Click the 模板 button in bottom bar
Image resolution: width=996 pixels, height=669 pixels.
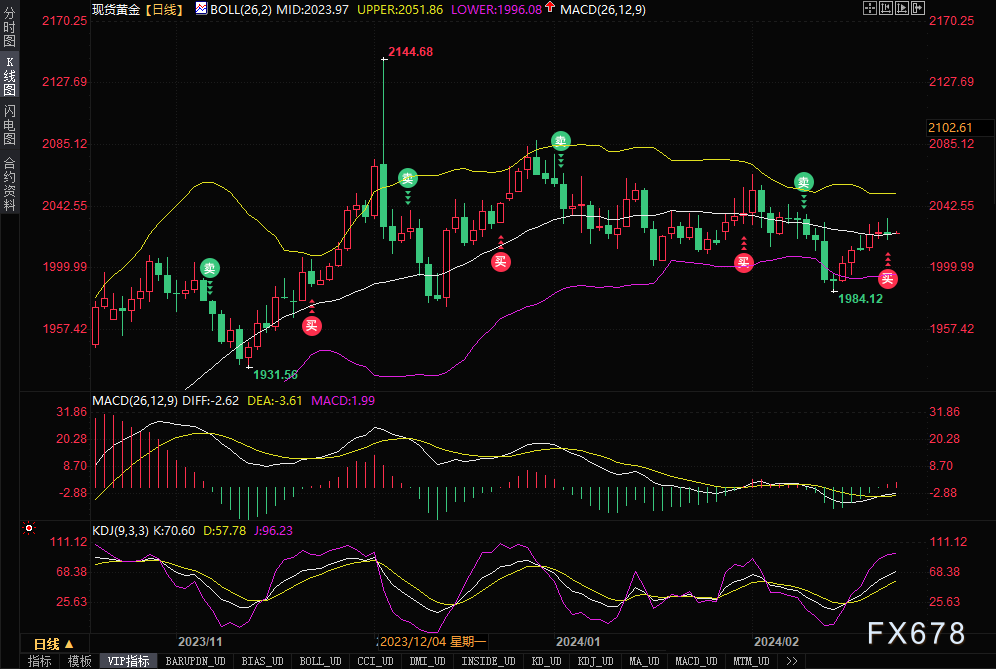point(79,661)
